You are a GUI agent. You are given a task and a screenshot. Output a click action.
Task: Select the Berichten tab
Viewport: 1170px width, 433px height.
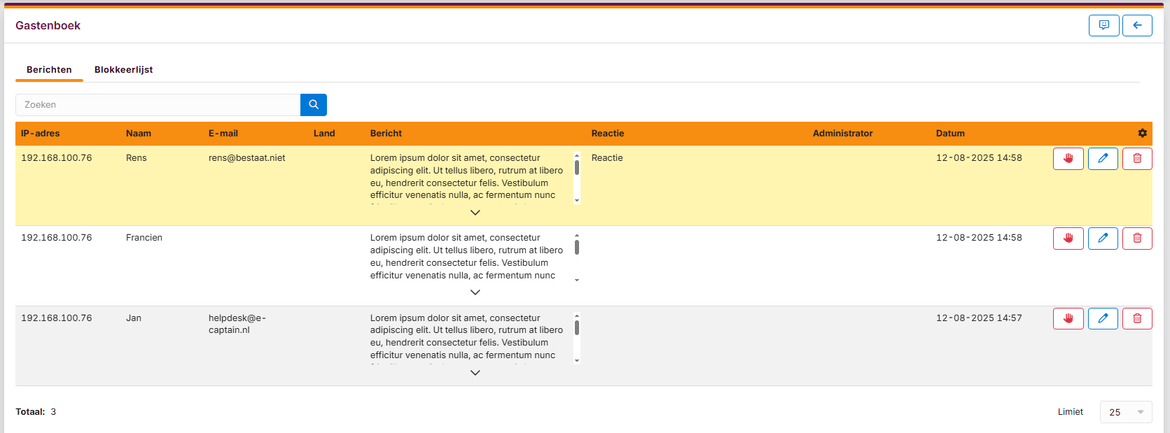pyautogui.click(x=49, y=70)
